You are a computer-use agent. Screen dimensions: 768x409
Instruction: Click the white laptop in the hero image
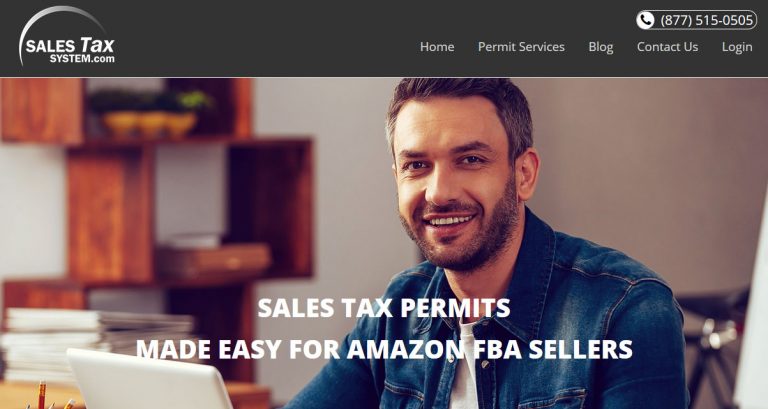tap(149, 379)
